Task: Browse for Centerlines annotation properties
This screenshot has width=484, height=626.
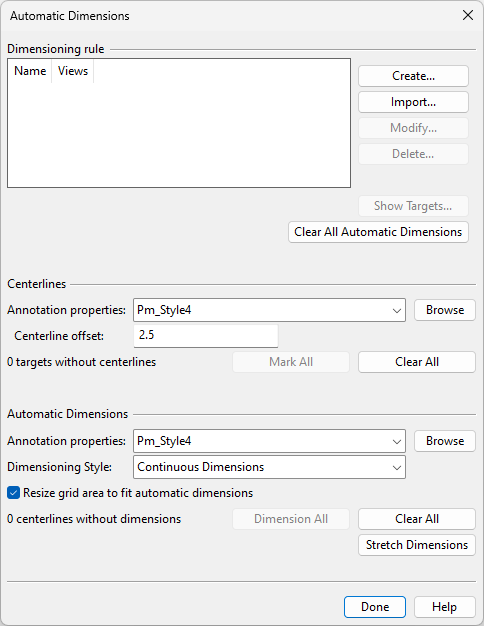Action: pyautogui.click(x=445, y=310)
